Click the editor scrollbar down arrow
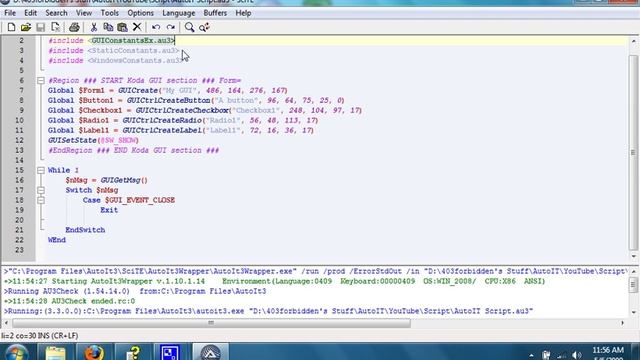The height and width of the screenshot is (360, 640). tap(633, 256)
